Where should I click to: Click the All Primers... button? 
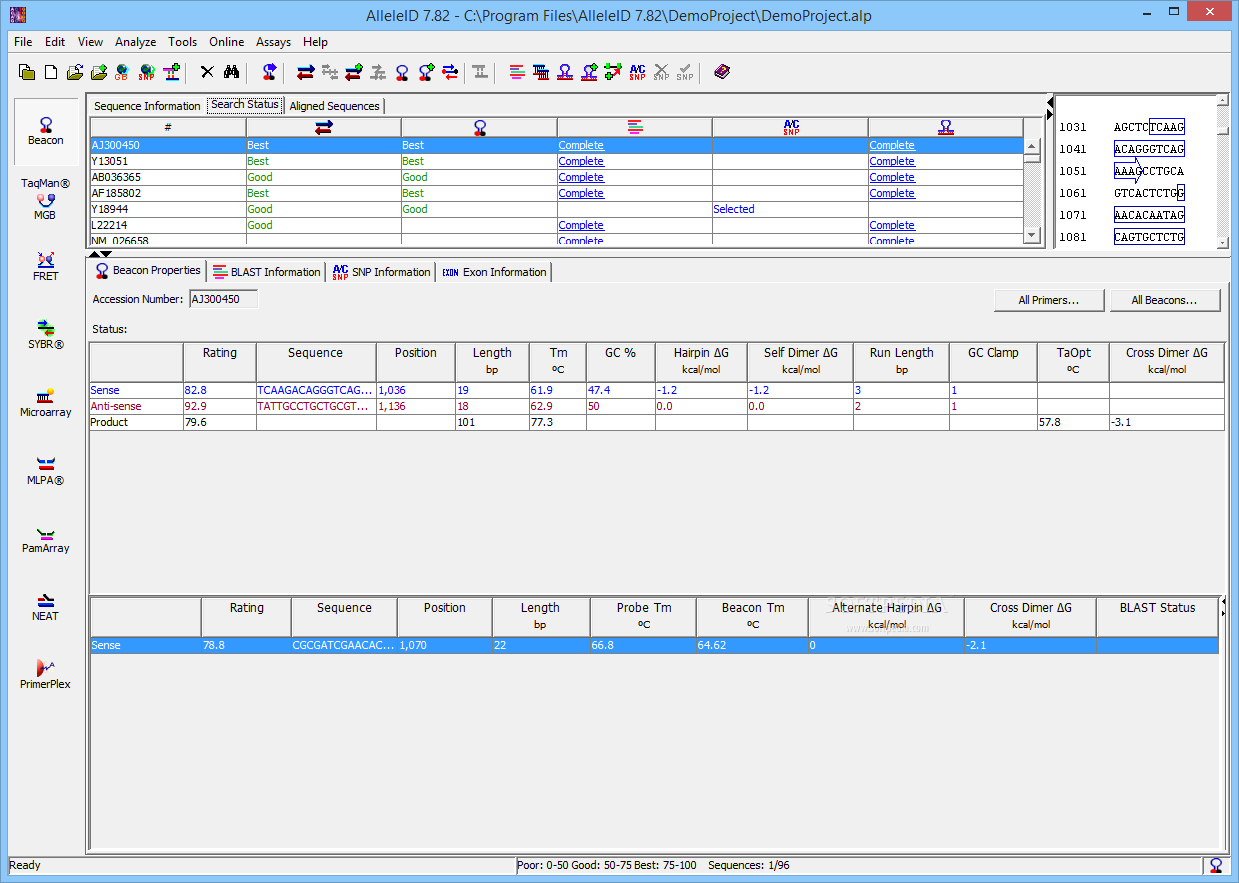[1049, 300]
